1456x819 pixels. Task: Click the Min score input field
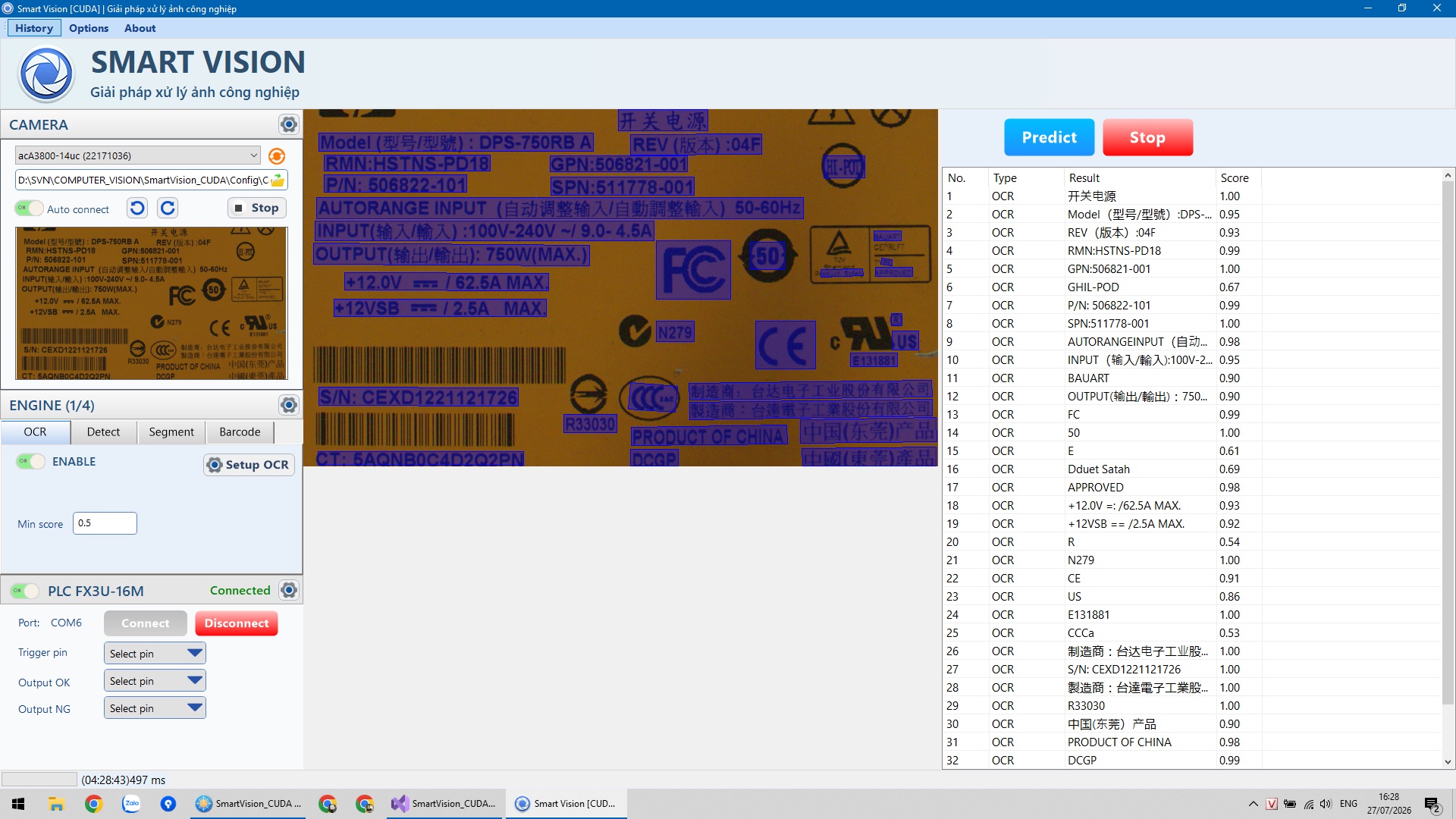tap(105, 523)
